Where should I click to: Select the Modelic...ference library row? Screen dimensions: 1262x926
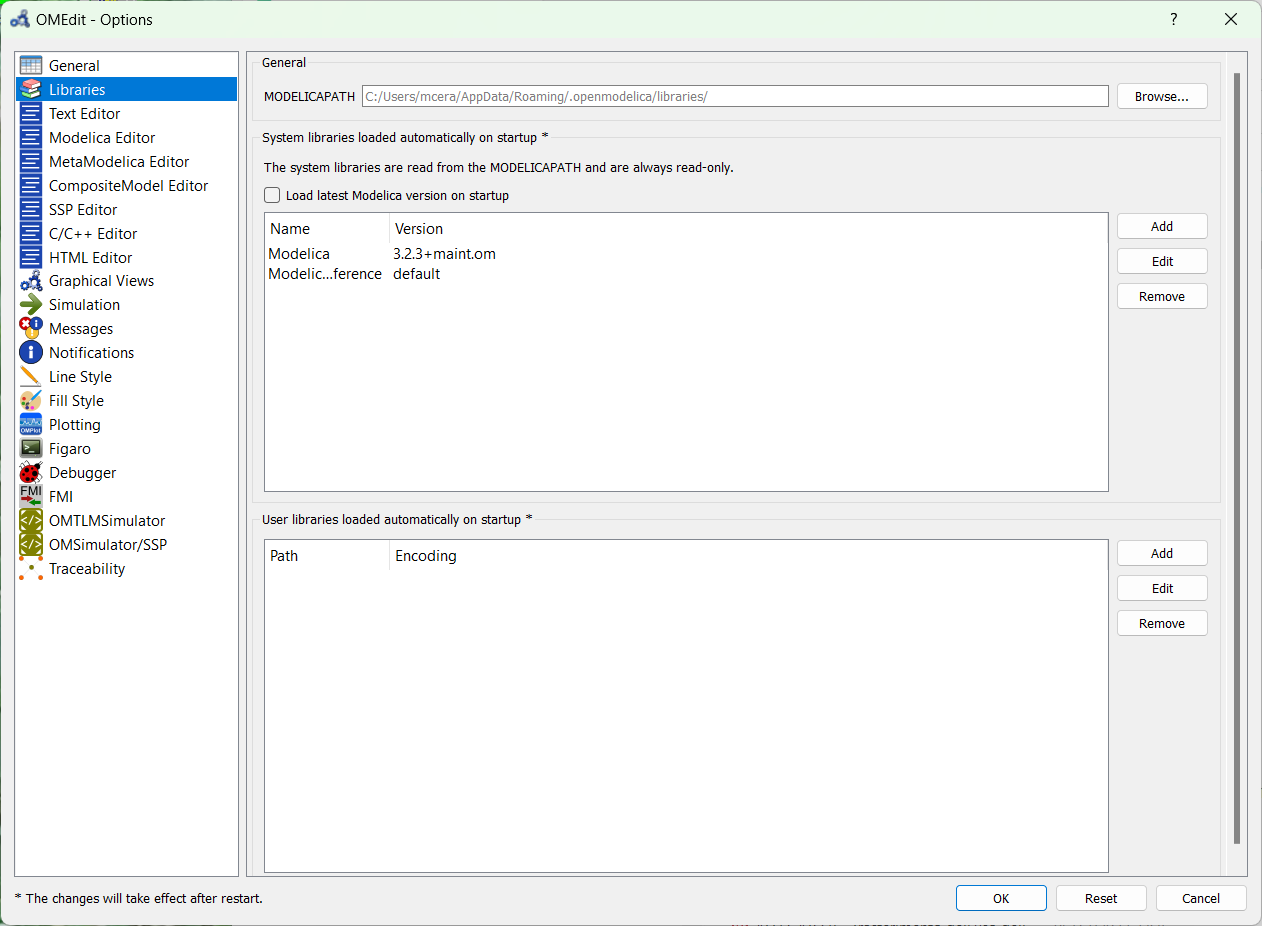coord(686,274)
